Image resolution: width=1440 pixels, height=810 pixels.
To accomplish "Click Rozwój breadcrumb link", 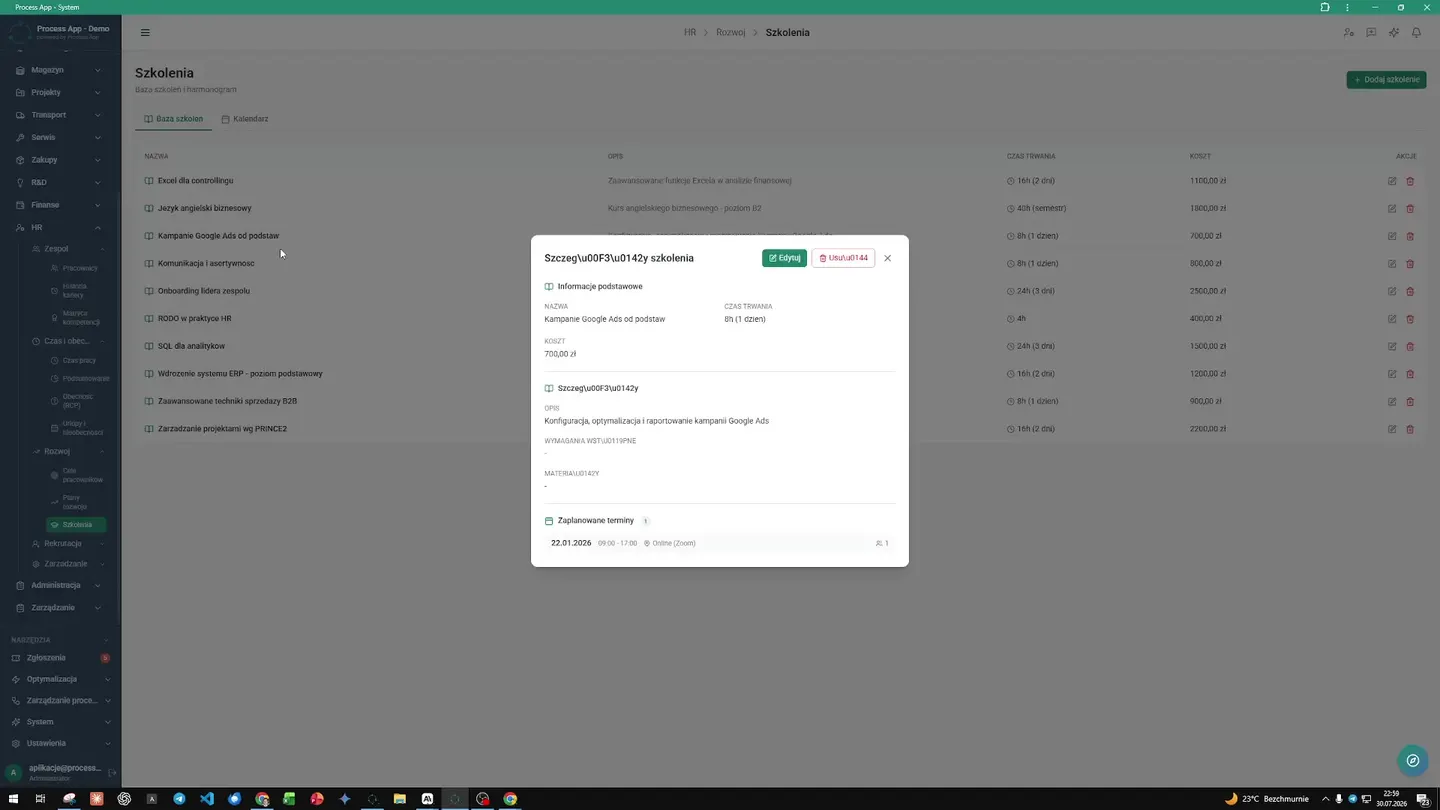I will point(731,32).
